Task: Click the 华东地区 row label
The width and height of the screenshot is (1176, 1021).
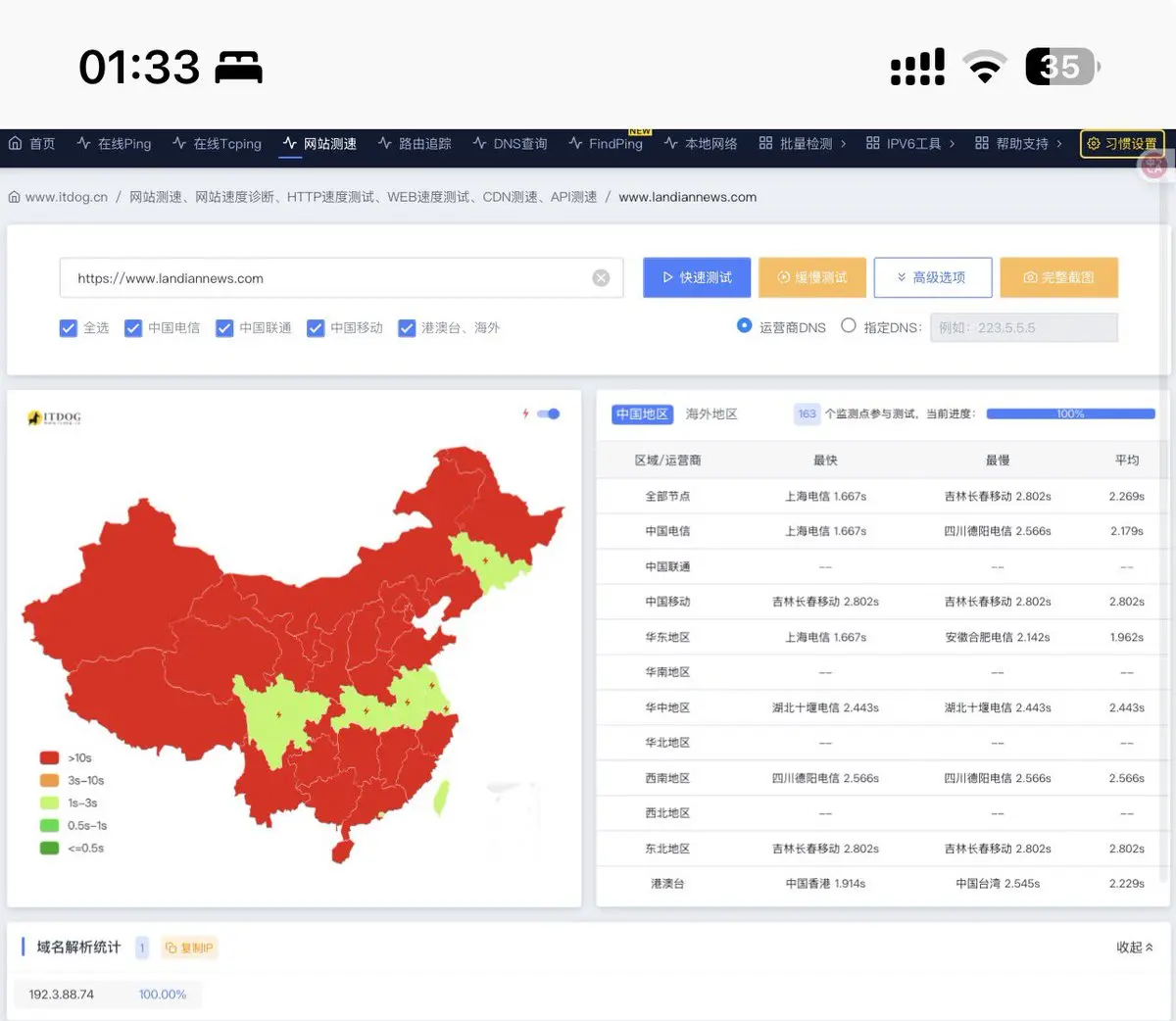Action: 667,638
